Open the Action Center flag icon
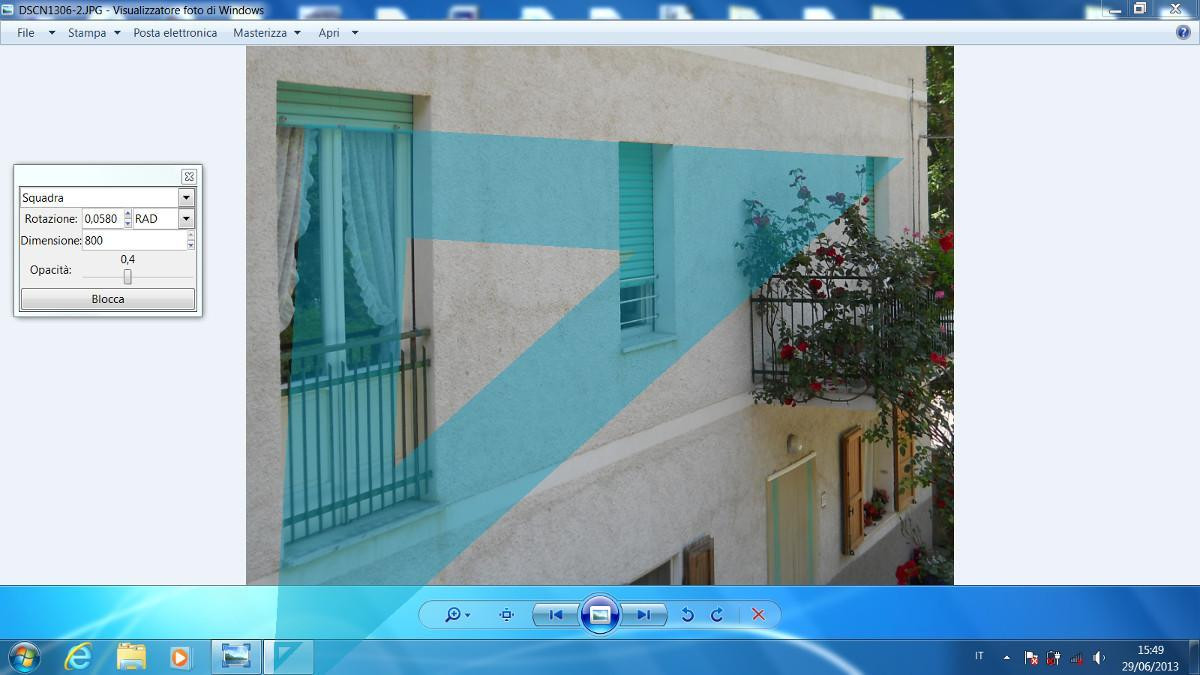The width and height of the screenshot is (1200, 675). click(x=1031, y=658)
